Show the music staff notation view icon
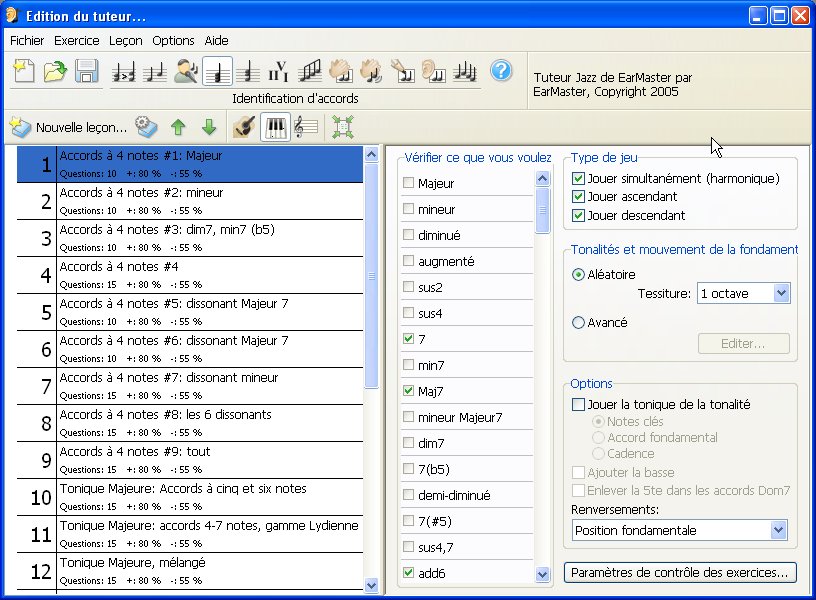This screenshot has height=600, width=816. pyautogui.click(x=306, y=127)
